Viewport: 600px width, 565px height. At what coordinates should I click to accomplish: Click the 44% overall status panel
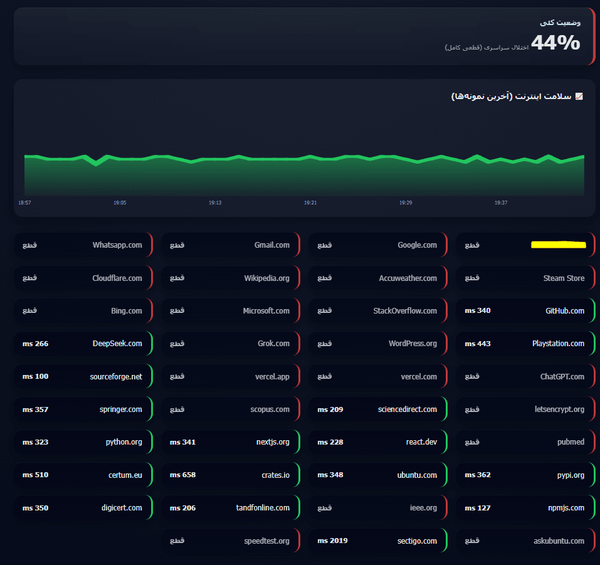click(x=305, y=36)
